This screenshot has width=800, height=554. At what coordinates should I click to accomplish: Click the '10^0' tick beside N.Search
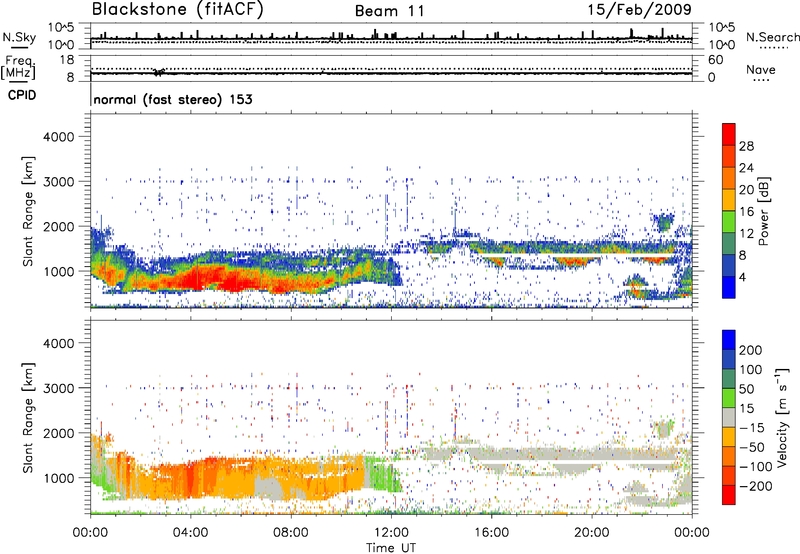pyautogui.click(x=722, y=45)
